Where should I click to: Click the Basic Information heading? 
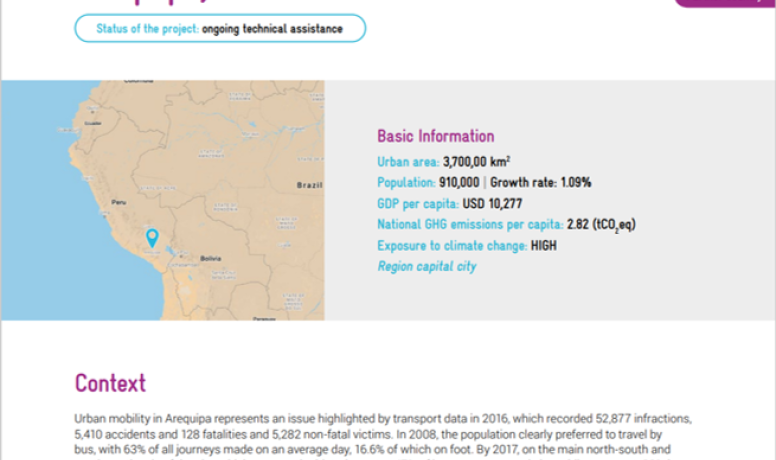435,136
